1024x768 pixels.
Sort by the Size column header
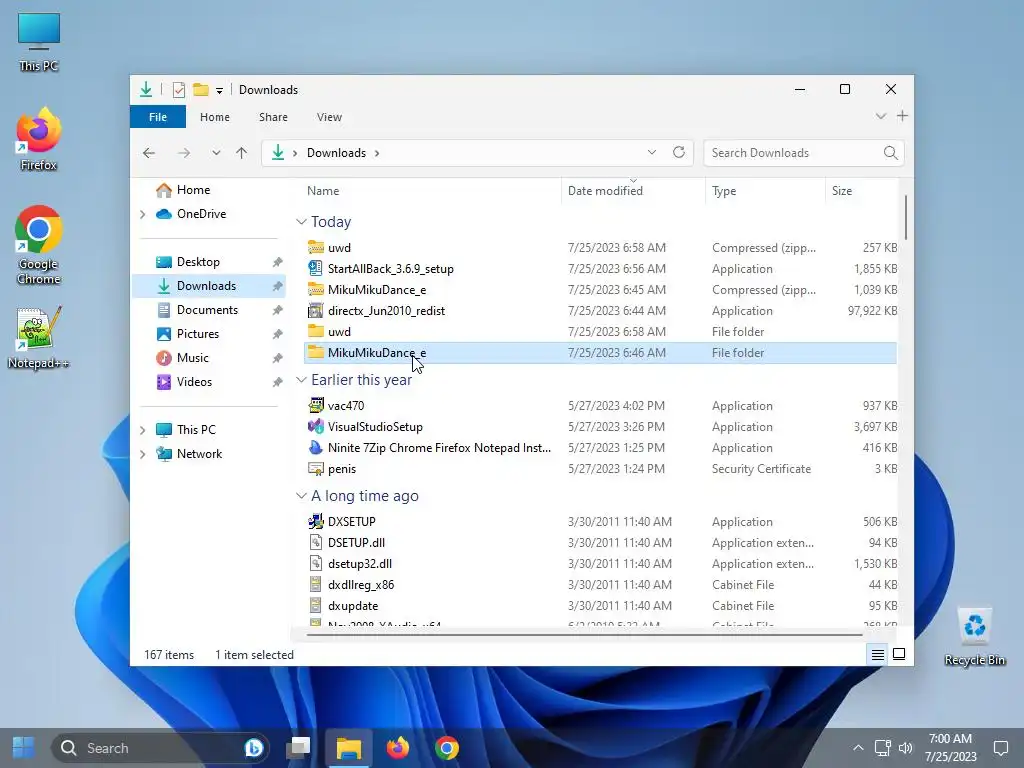point(861,191)
